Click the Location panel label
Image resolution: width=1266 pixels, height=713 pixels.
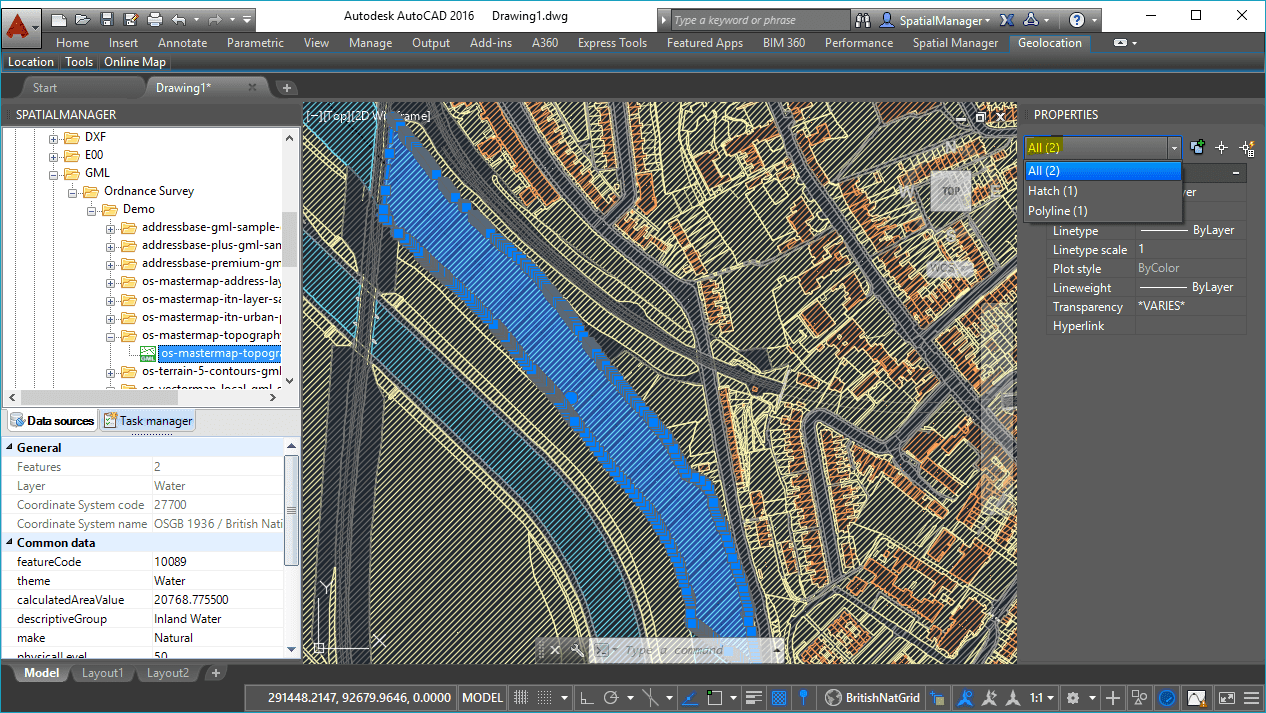pyautogui.click(x=31, y=62)
